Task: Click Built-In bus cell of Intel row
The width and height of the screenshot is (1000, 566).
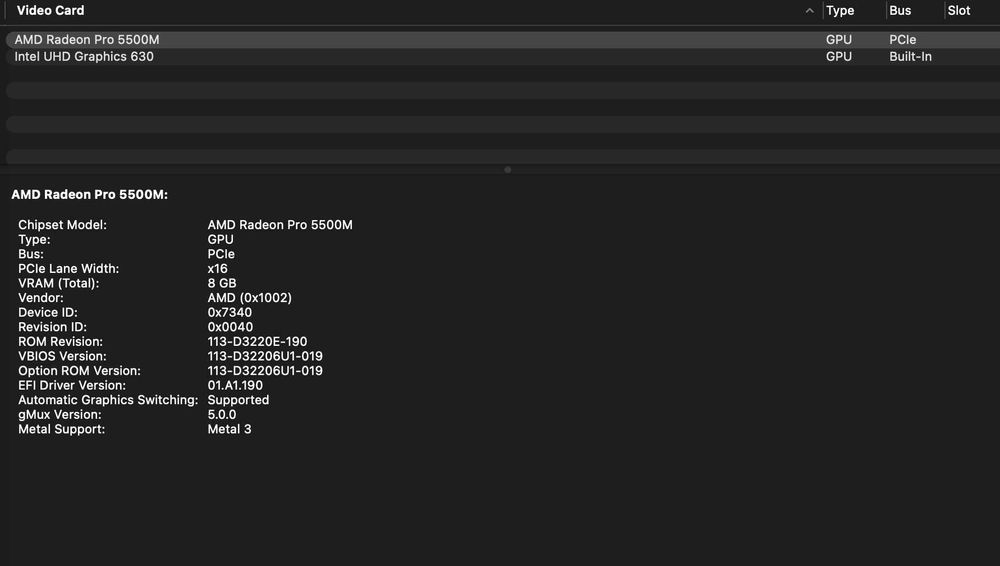Action: (910, 57)
